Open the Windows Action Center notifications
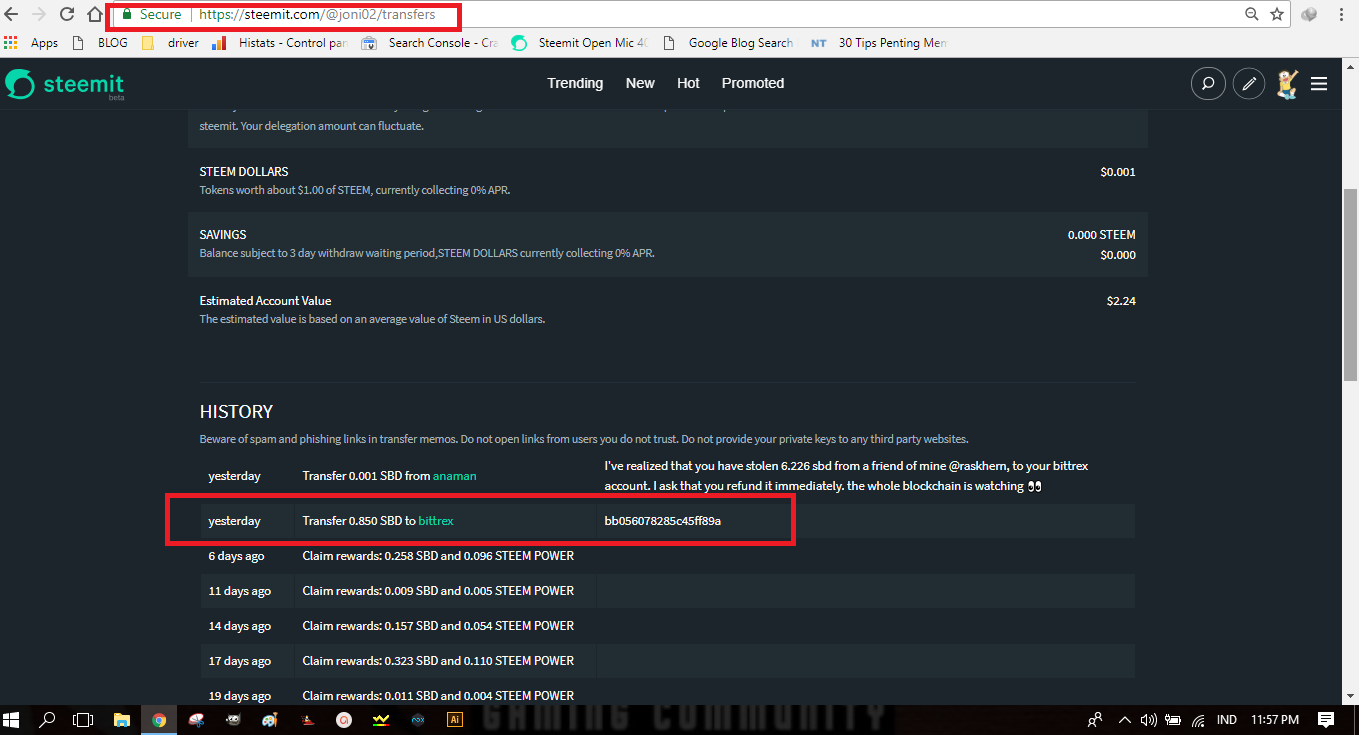 1326,719
